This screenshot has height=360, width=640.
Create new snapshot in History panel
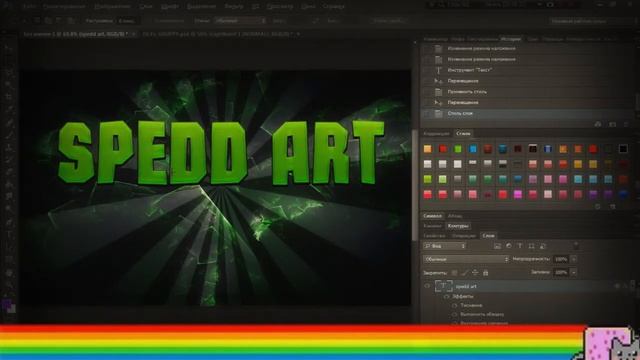pos(612,124)
